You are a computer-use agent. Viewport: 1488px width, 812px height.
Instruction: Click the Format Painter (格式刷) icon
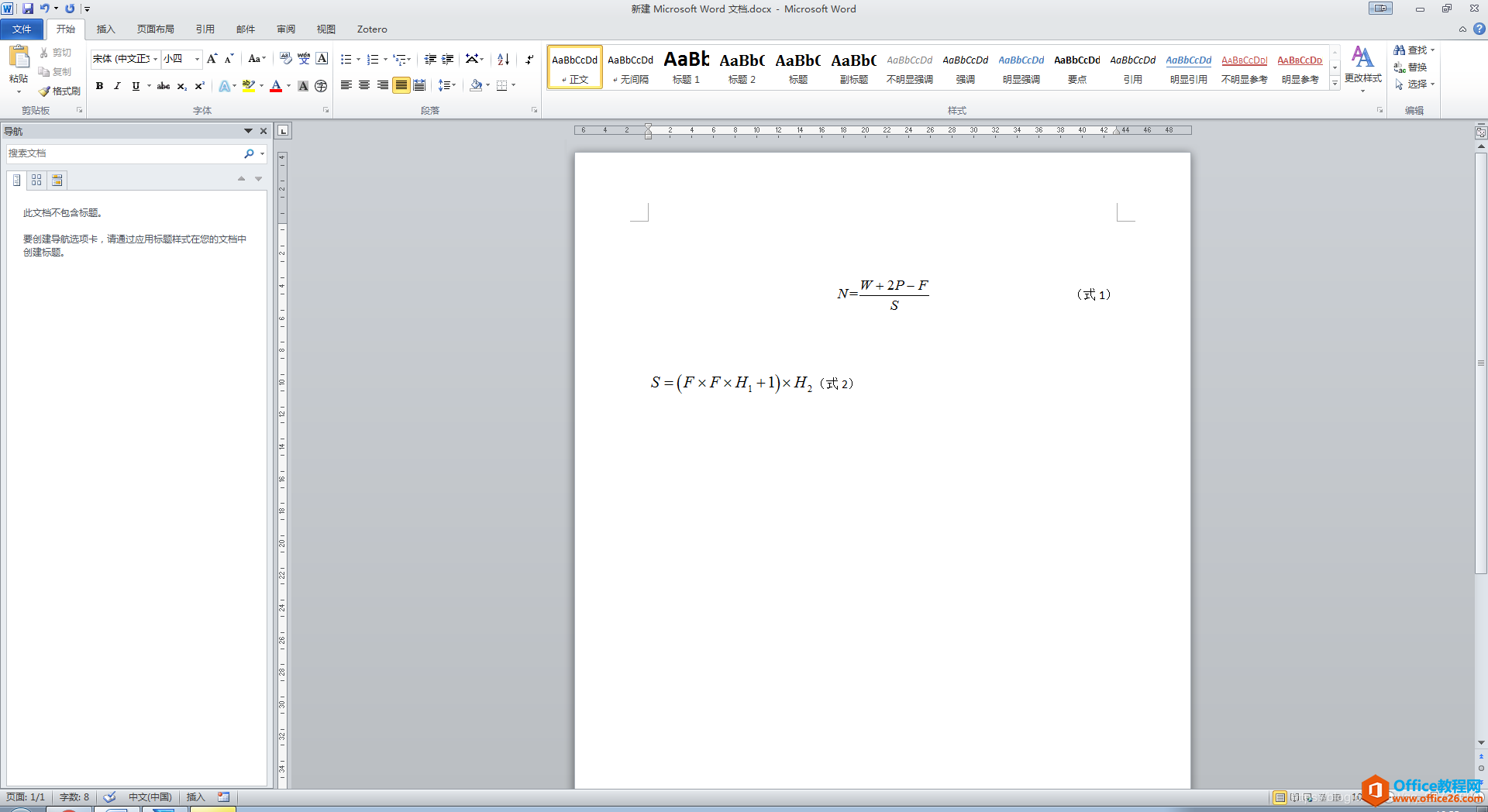click(45, 91)
